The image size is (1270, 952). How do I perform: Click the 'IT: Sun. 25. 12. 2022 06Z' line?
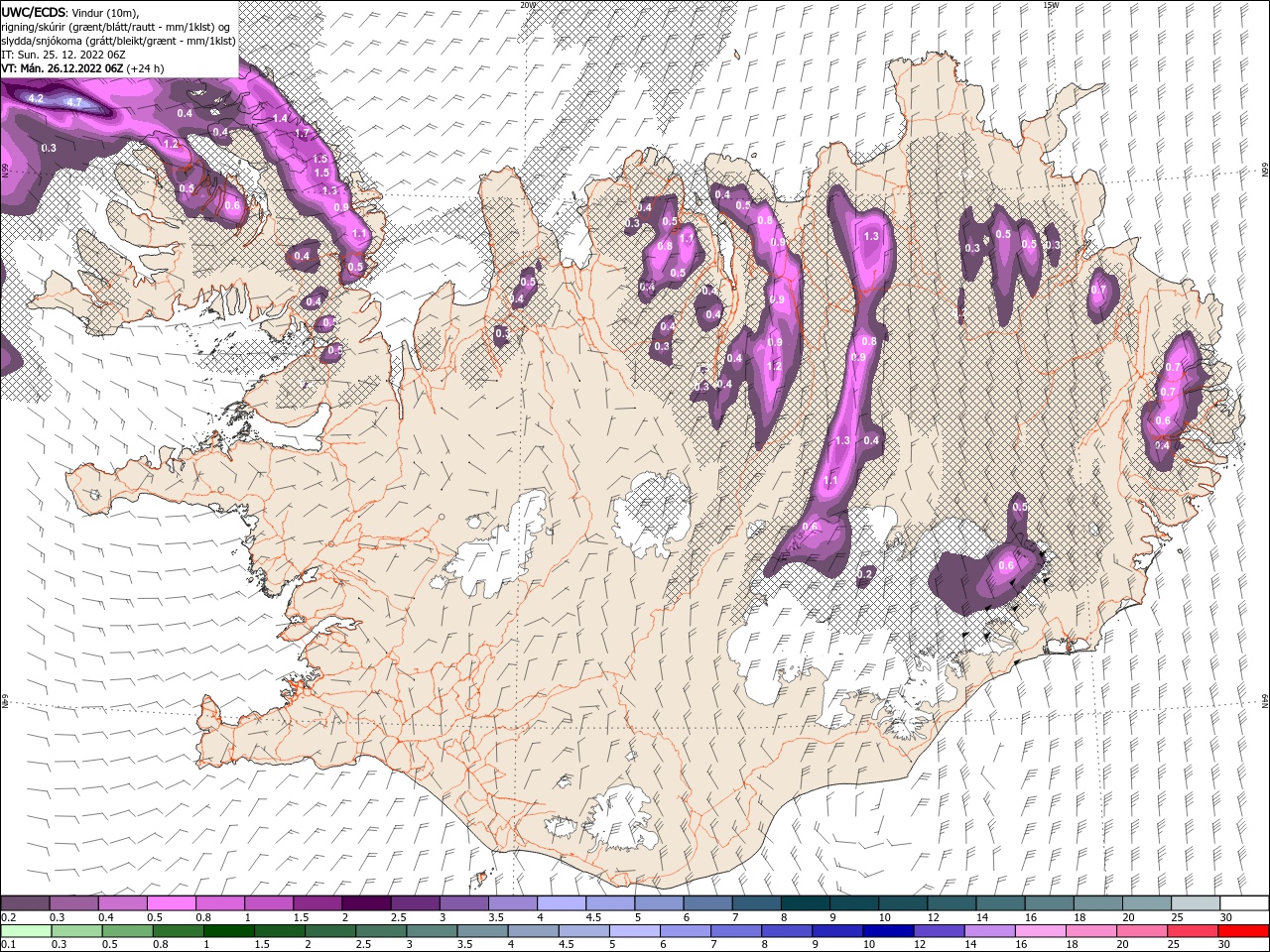click(63, 54)
